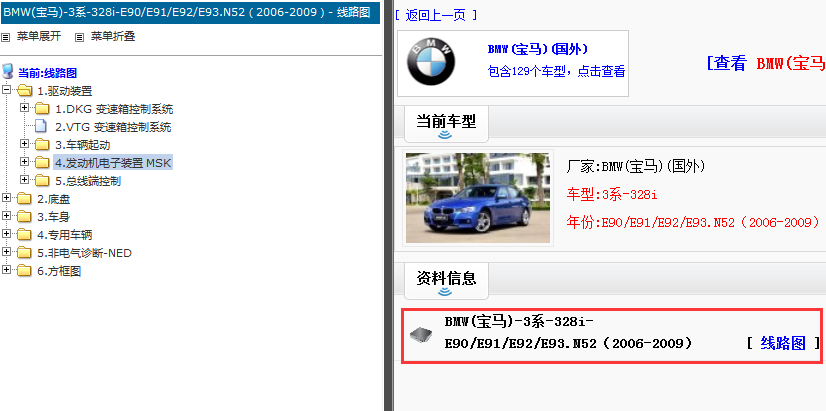Expand the 4.专用车辆 node
The height and width of the screenshot is (411, 826).
pyautogui.click(x=6, y=233)
